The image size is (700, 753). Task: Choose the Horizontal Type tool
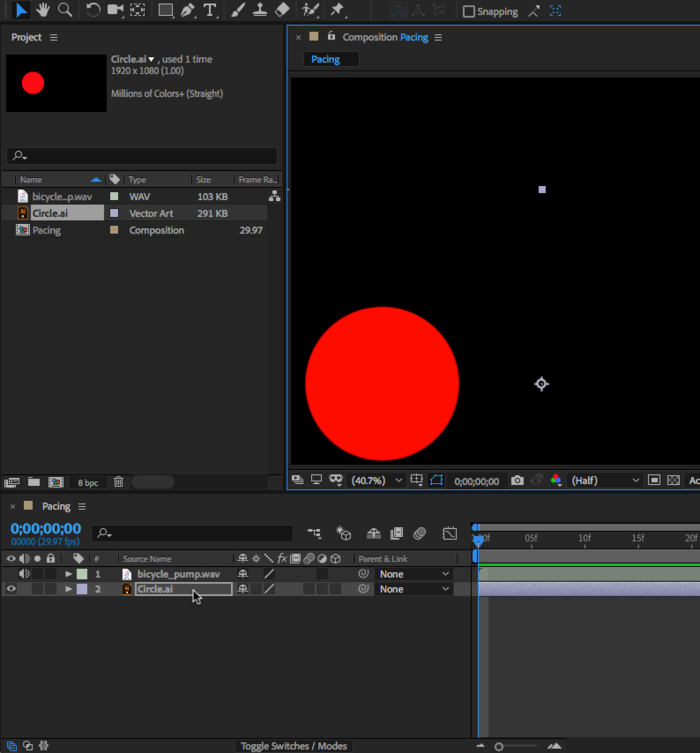(x=210, y=10)
